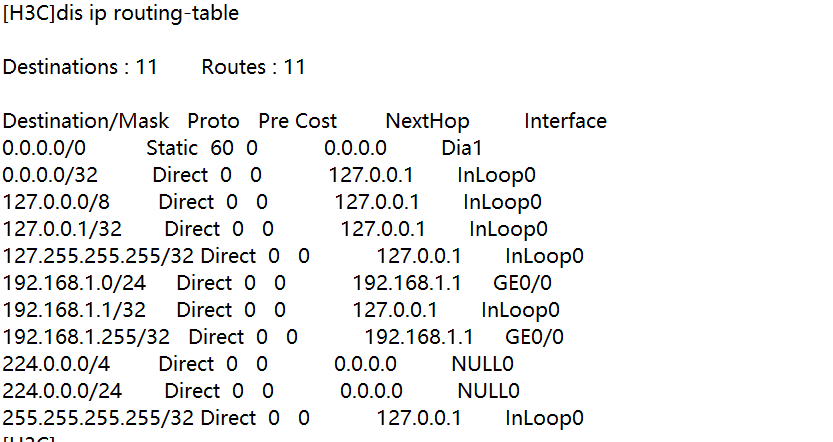Click the 'Routes : 11' summary text
The width and height of the screenshot is (833, 442).
point(253,68)
